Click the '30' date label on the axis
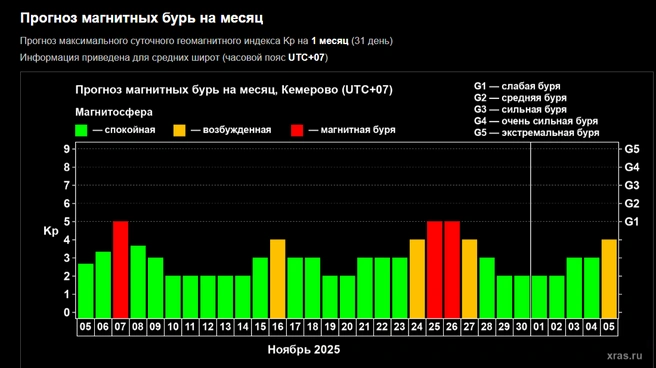Image resolution: width=656 pixels, height=368 pixels. (x=522, y=327)
